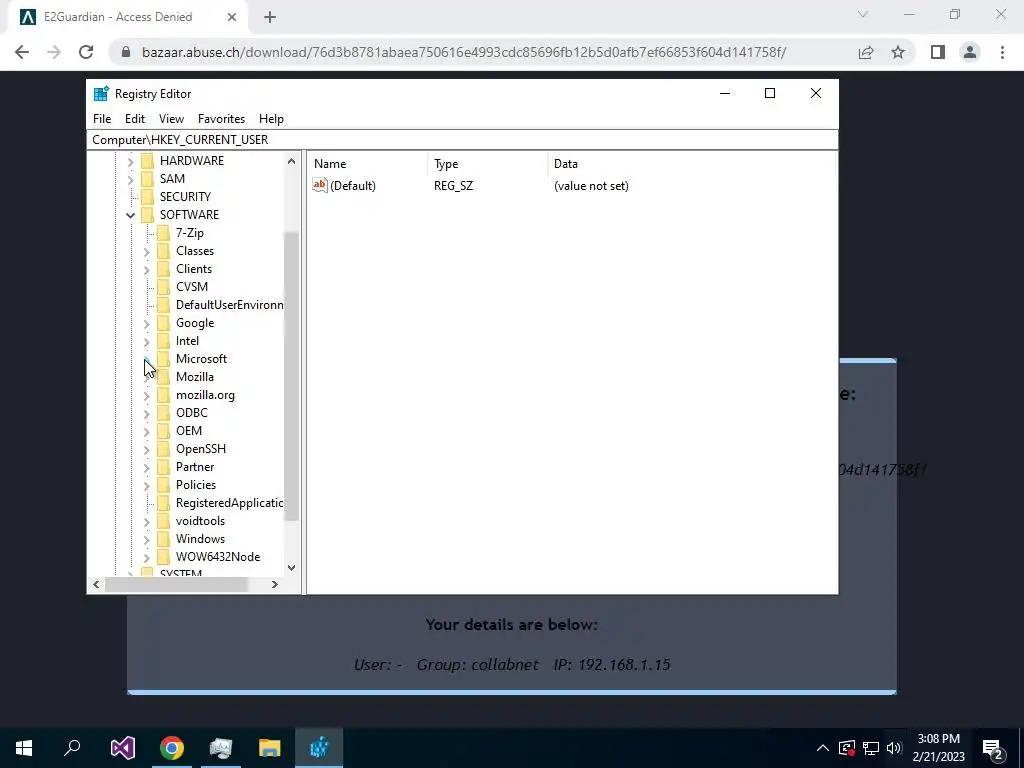Image resolution: width=1024 pixels, height=768 pixels.
Task: Select the Mozilla folder icon
Action: [x=163, y=377]
